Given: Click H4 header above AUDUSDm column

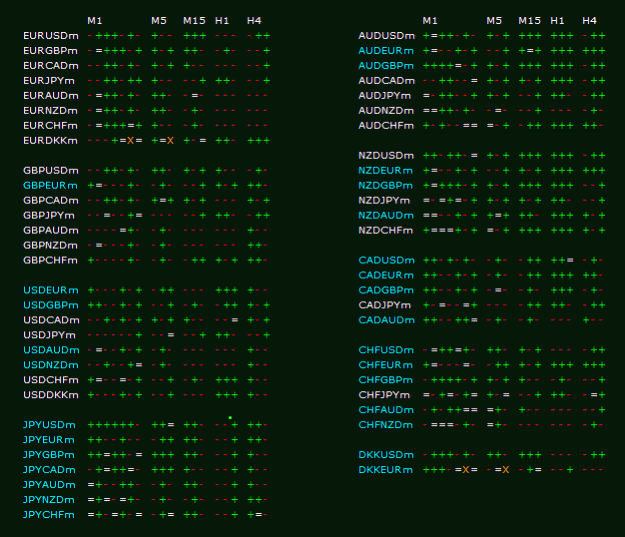Looking at the screenshot, I should (x=589, y=21).
